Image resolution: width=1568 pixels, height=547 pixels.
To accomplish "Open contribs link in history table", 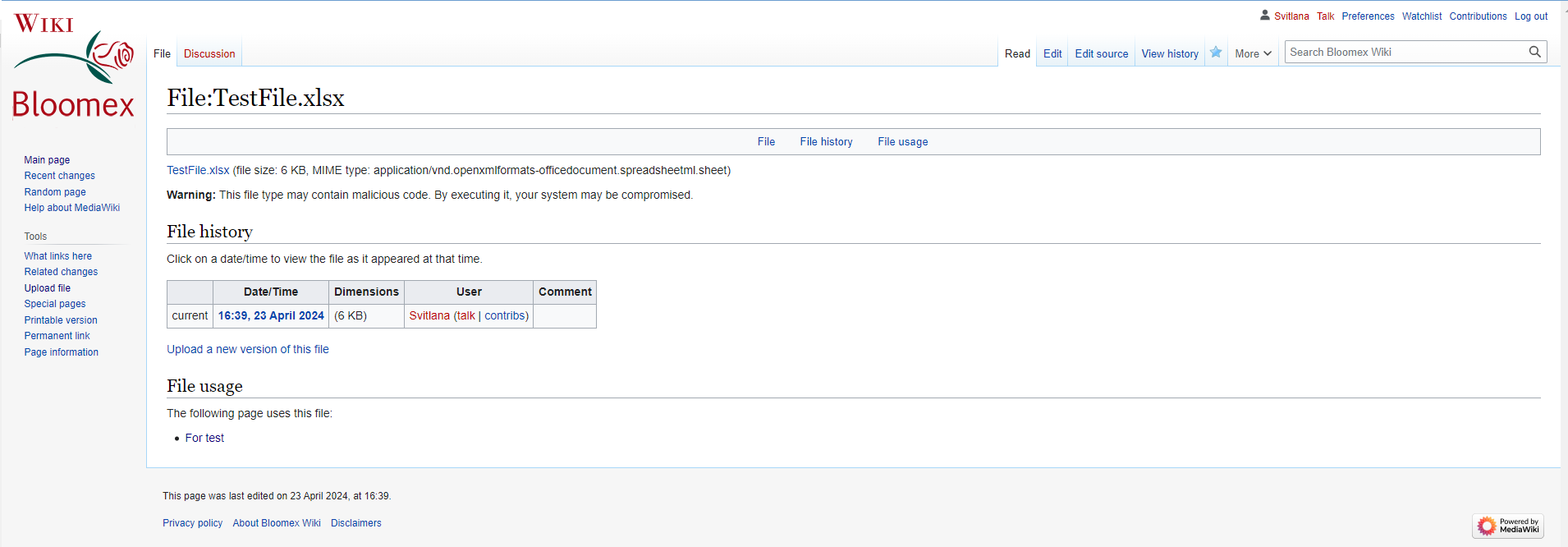I will pos(505,315).
